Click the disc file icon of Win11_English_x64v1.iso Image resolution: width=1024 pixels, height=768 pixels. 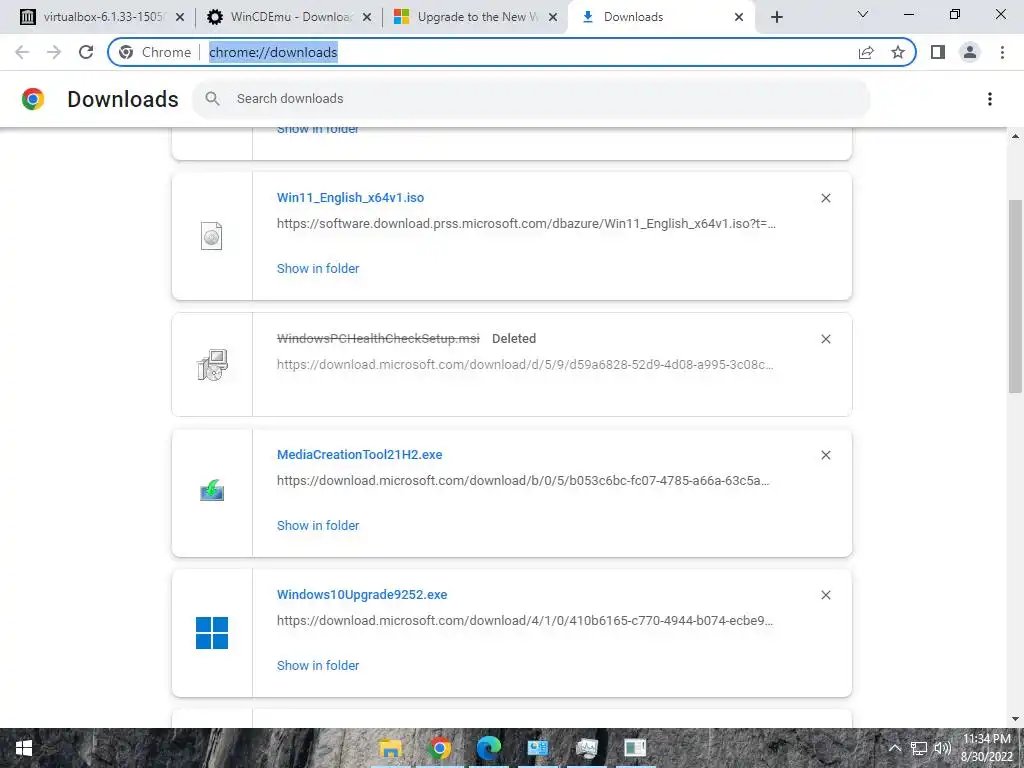coord(212,236)
